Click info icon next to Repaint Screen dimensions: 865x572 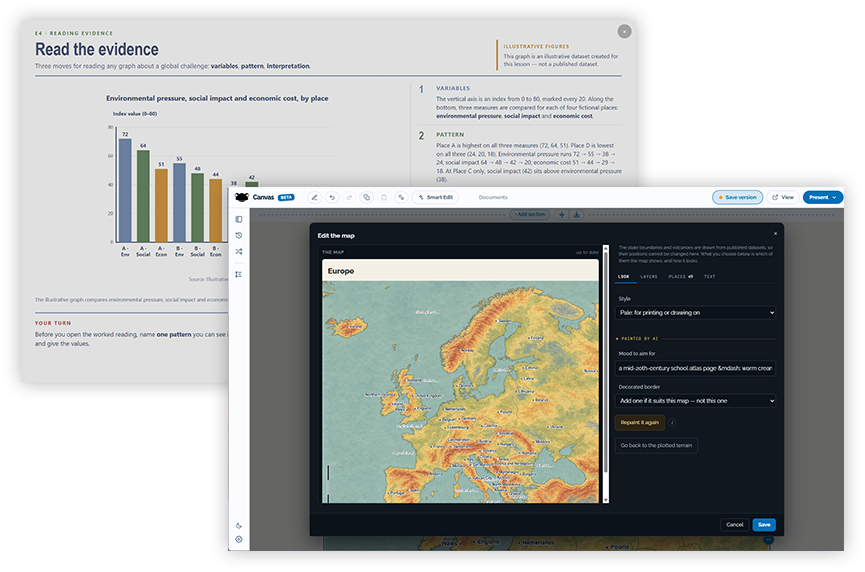(x=672, y=423)
